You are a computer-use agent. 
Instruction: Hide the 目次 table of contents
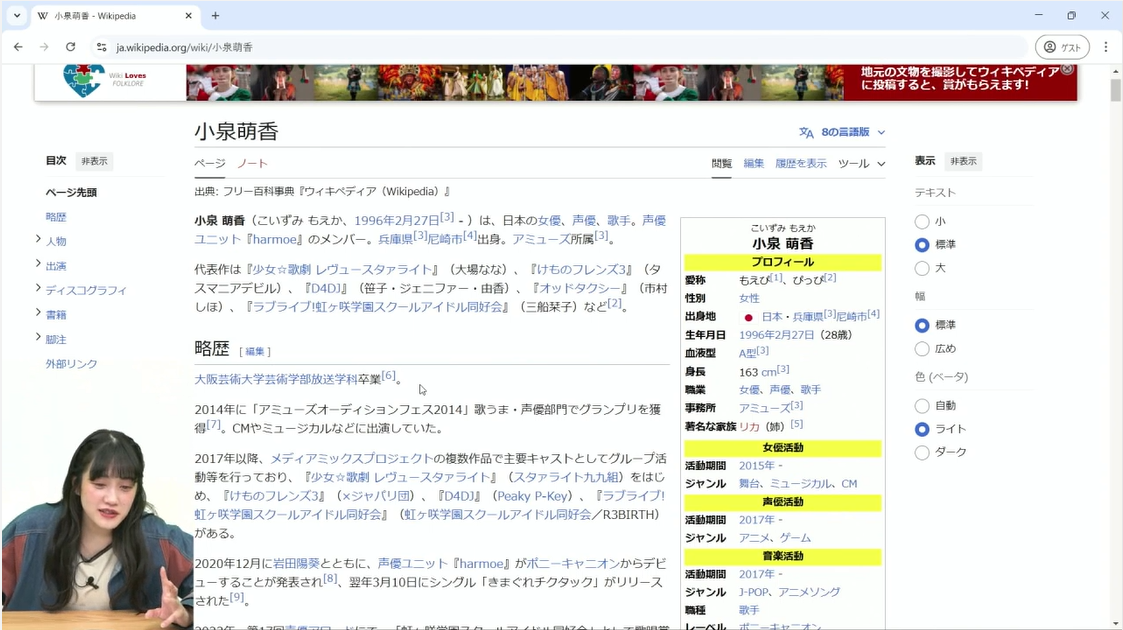coord(94,161)
